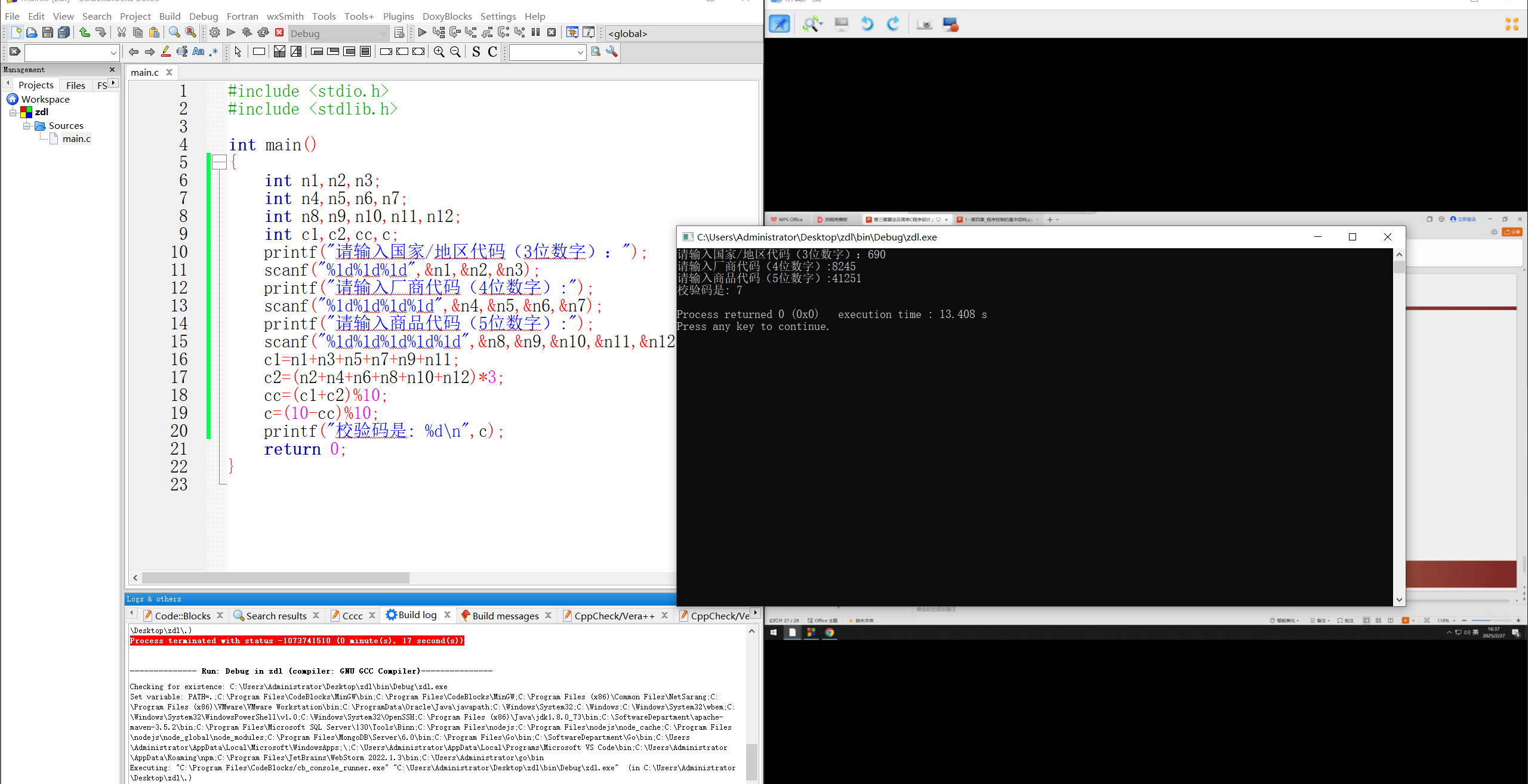Screen dimensions: 1528x784
Task: Click the New file icon
Action: (16, 33)
